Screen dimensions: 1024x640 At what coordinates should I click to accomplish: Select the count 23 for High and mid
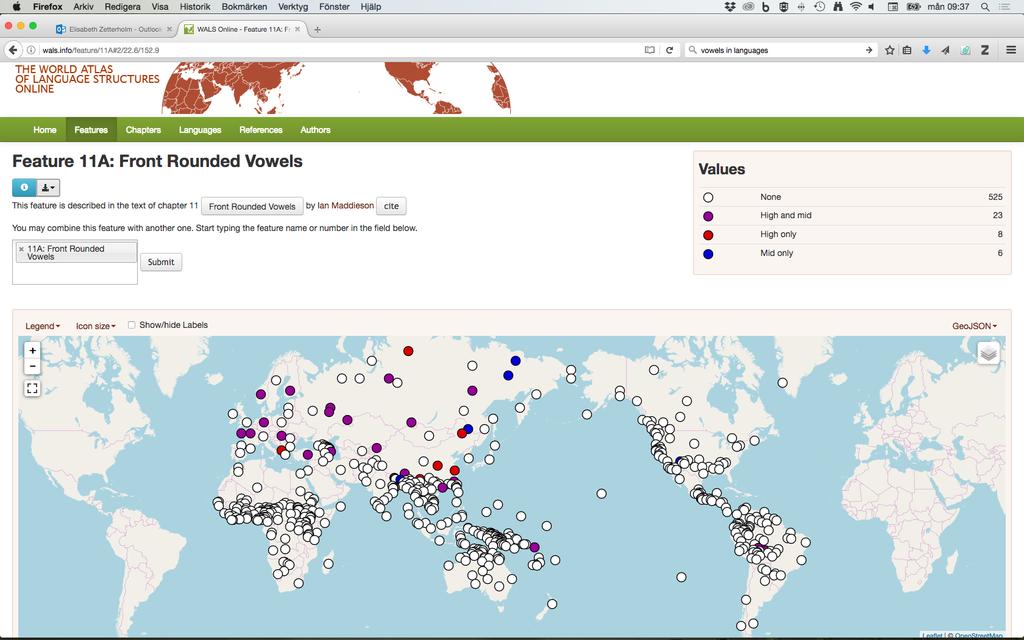(x=997, y=215)
